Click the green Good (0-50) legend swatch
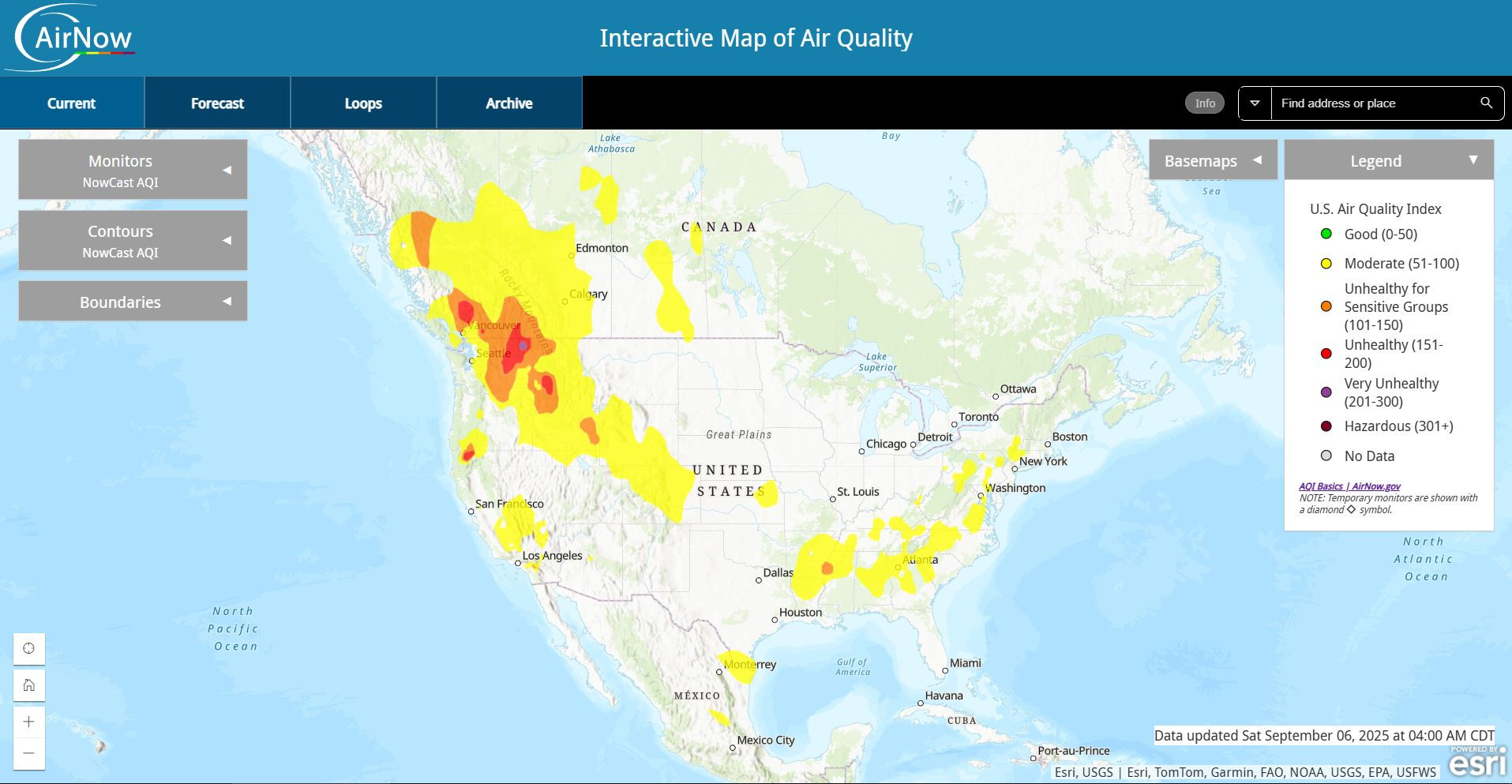1512x784 pixels. (x=1326, y=234)
